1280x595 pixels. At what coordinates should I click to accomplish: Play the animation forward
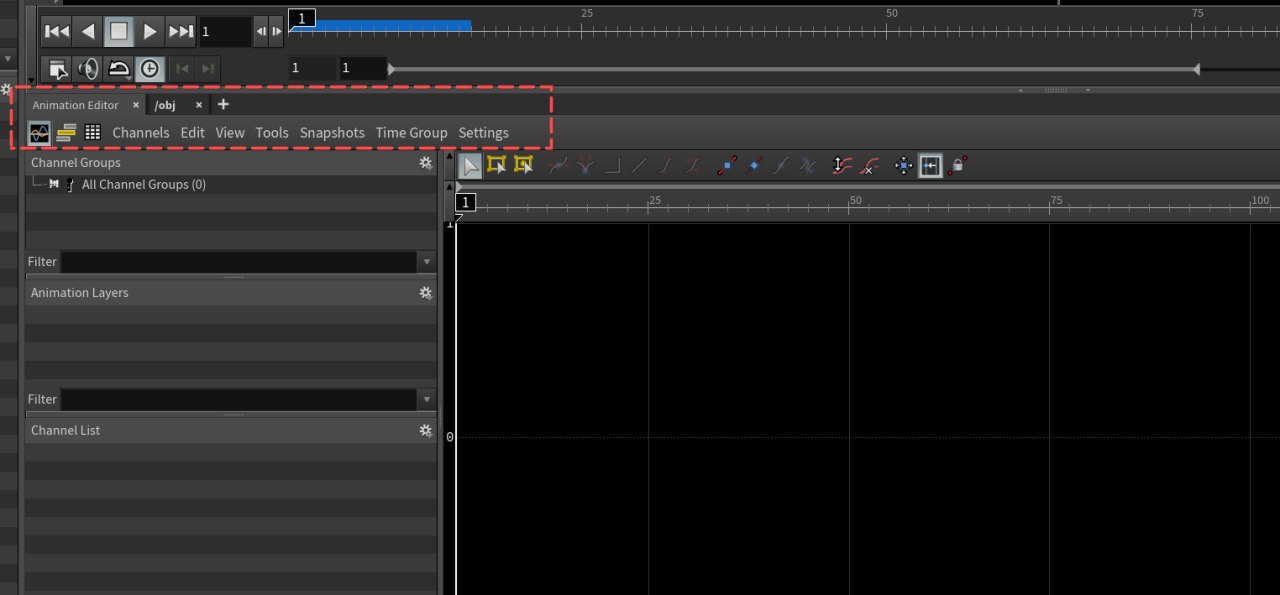point(150,32)
